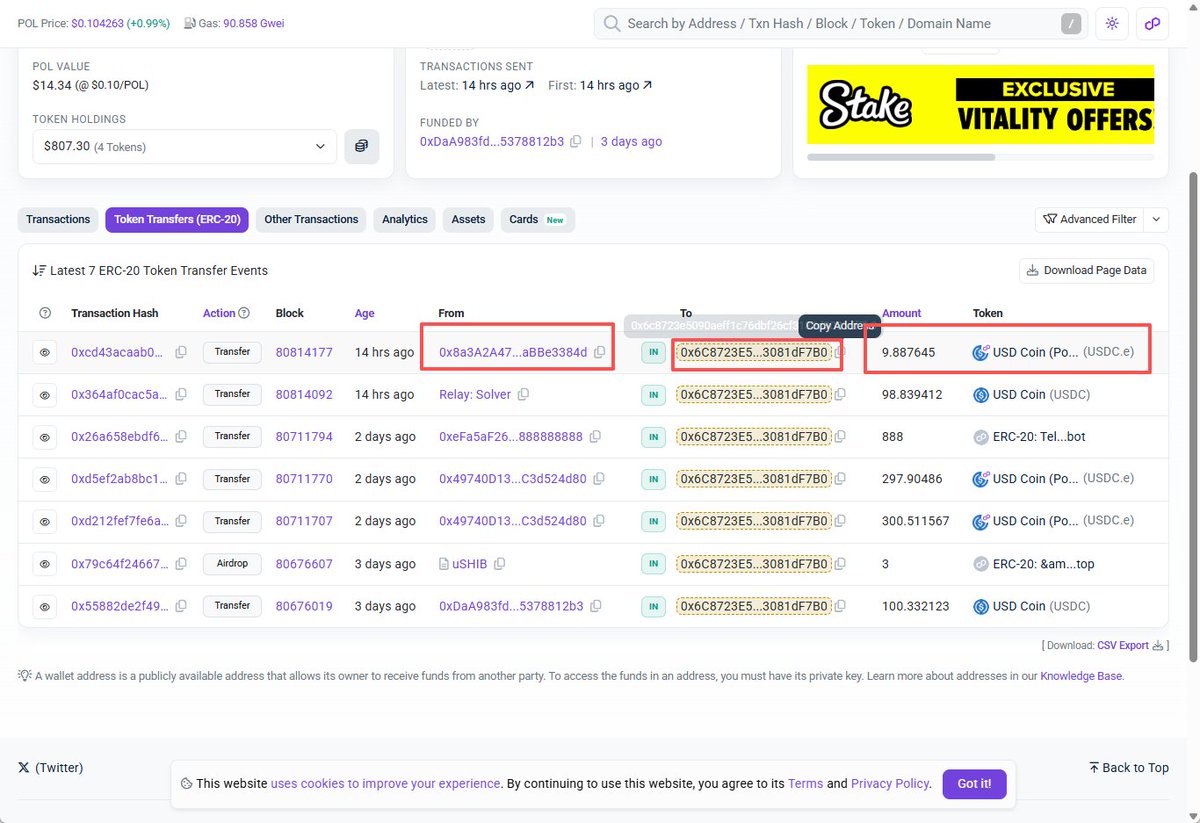Screen dimensions: 1200x823
Task: Open the X (Twitter) footer link
Action: tap(50, 767)
